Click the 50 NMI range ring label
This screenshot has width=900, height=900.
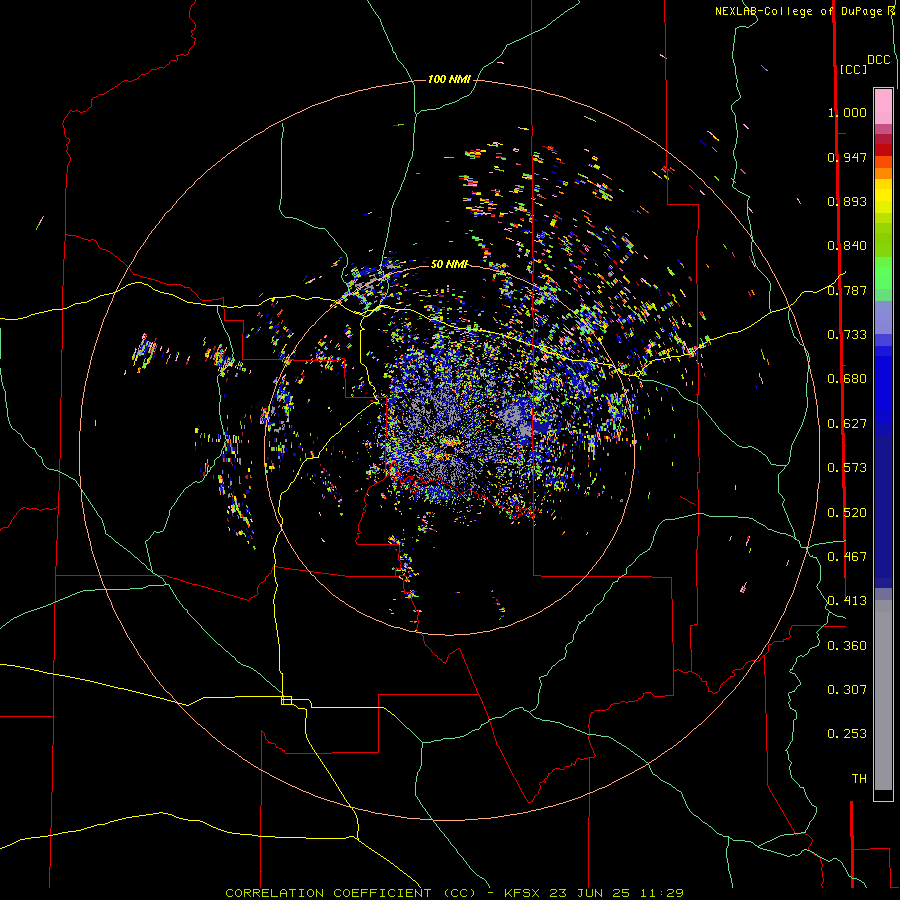[449, 264]
